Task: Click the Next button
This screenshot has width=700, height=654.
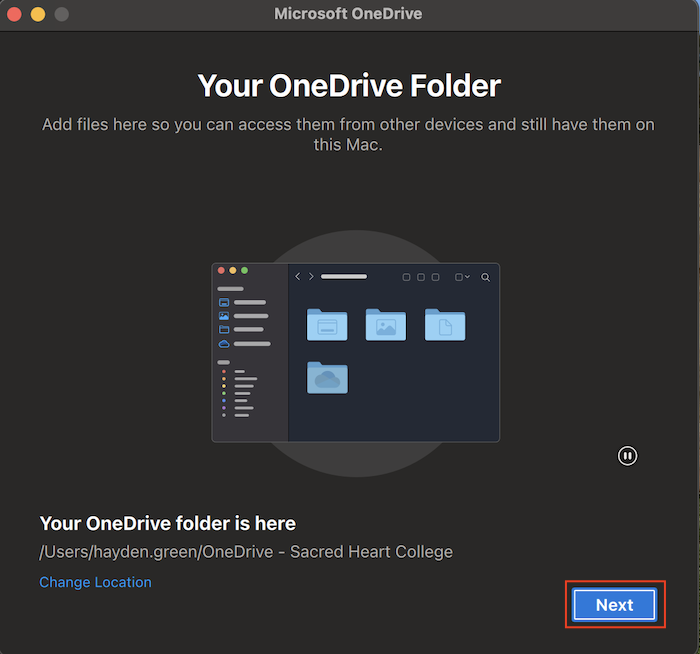Action: [x=614, y=605]
